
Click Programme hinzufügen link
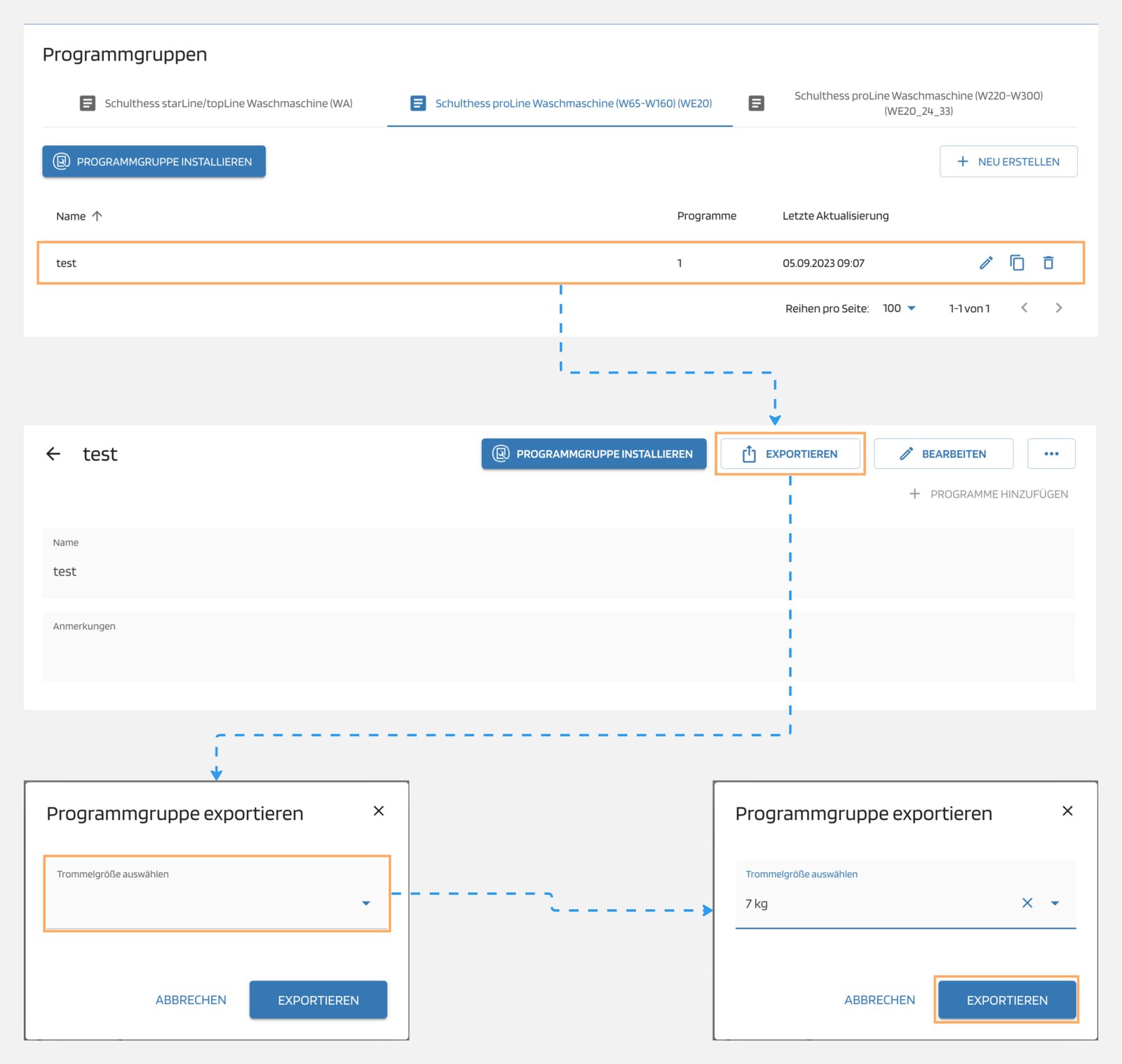pyautogui.click(x=989, y=494)
